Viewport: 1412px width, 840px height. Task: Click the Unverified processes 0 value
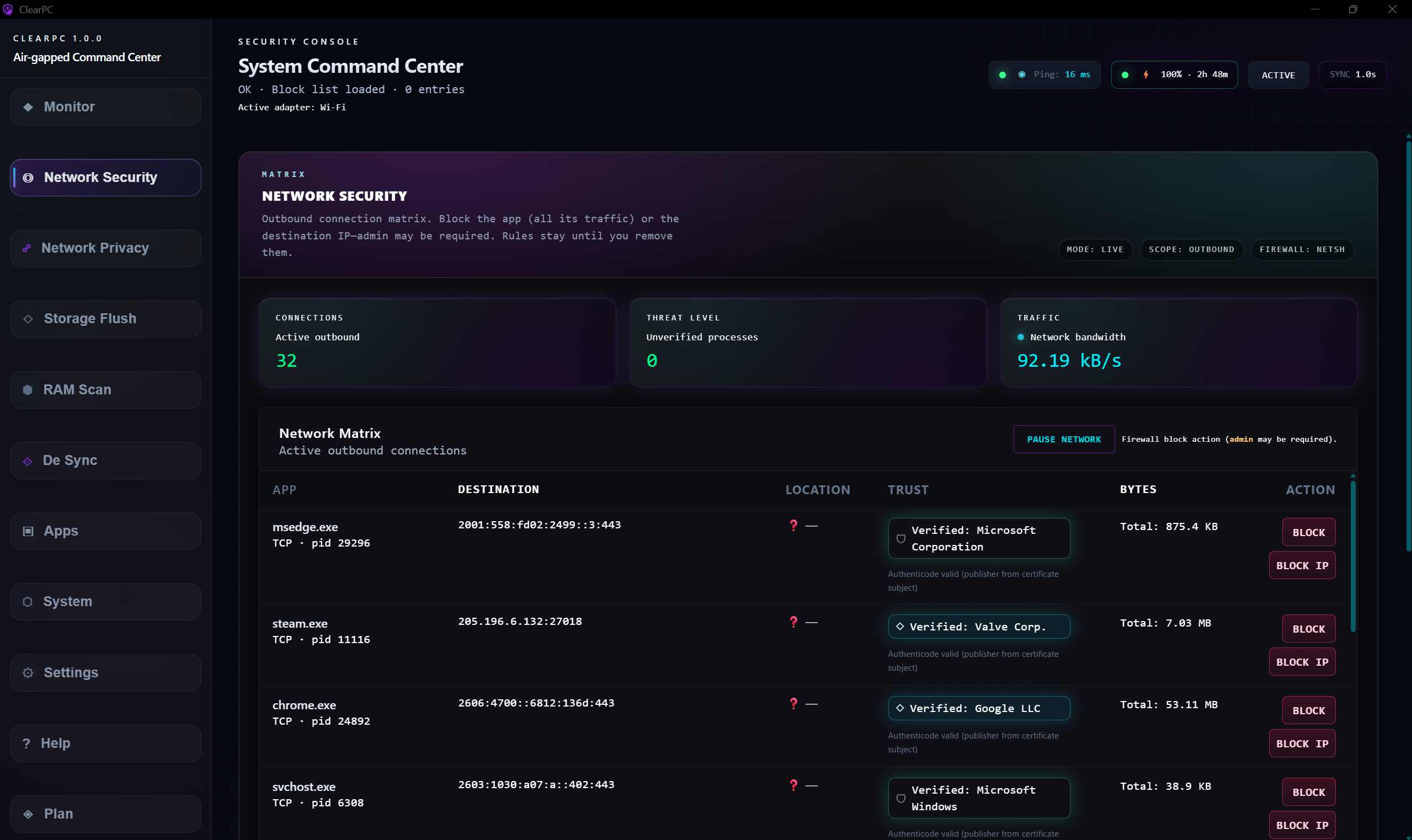point(652,361)
